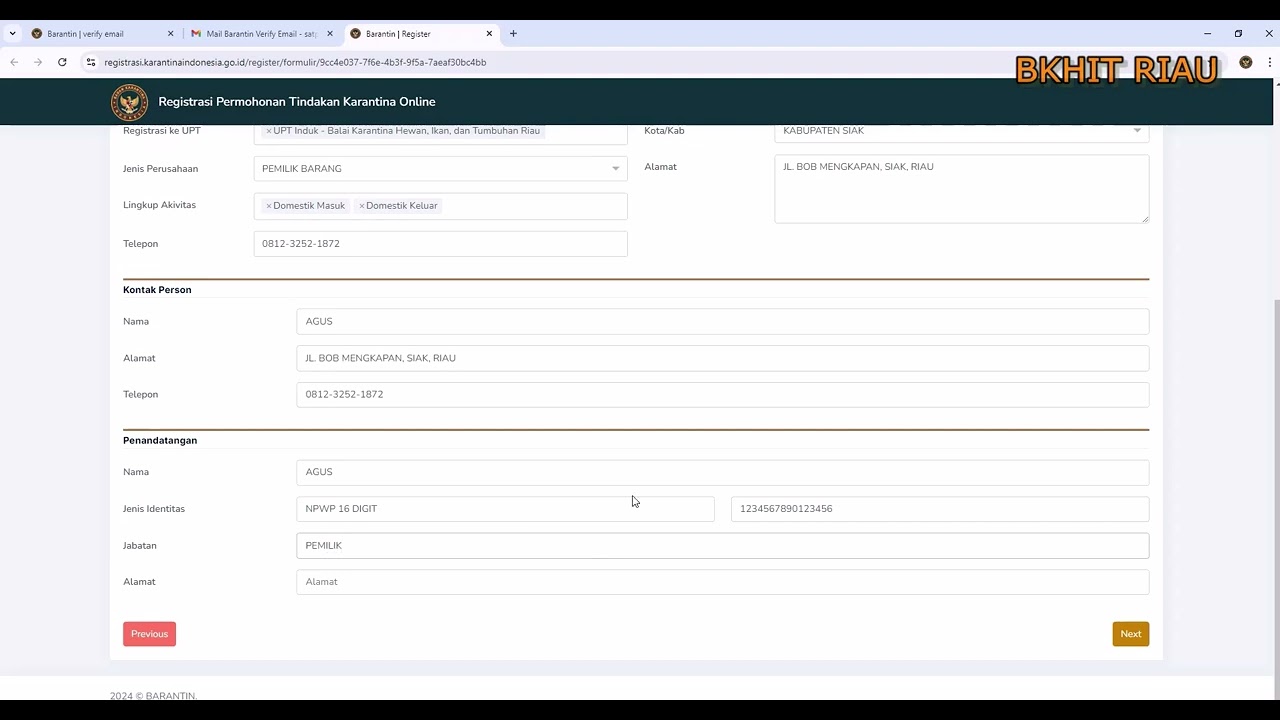Click the Lingkup Aktivitas multiselect field
This screenshot has width=1280, height=720.
(x=440, y=206)
